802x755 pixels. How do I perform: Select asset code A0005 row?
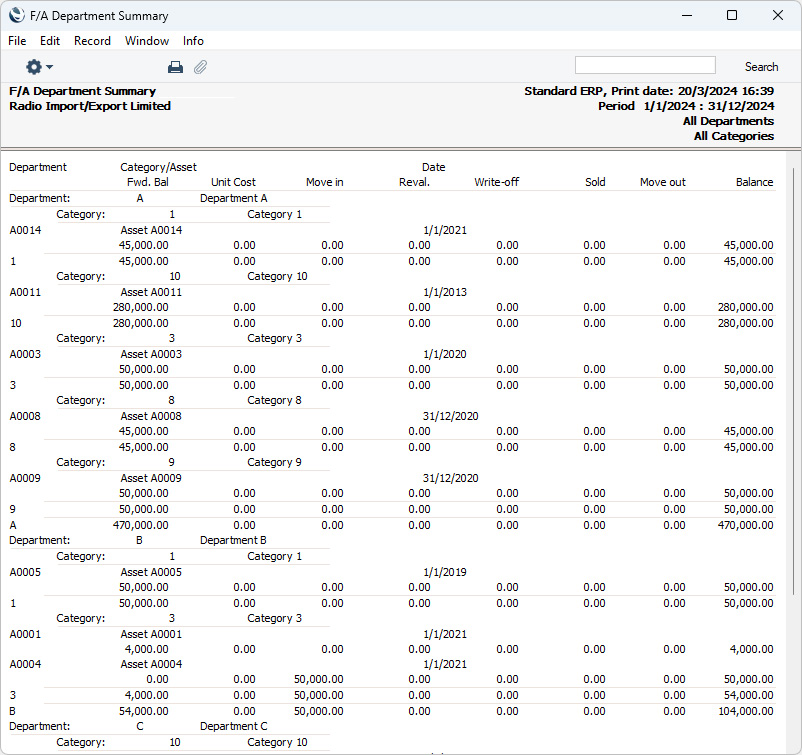[x=25, y=572]
